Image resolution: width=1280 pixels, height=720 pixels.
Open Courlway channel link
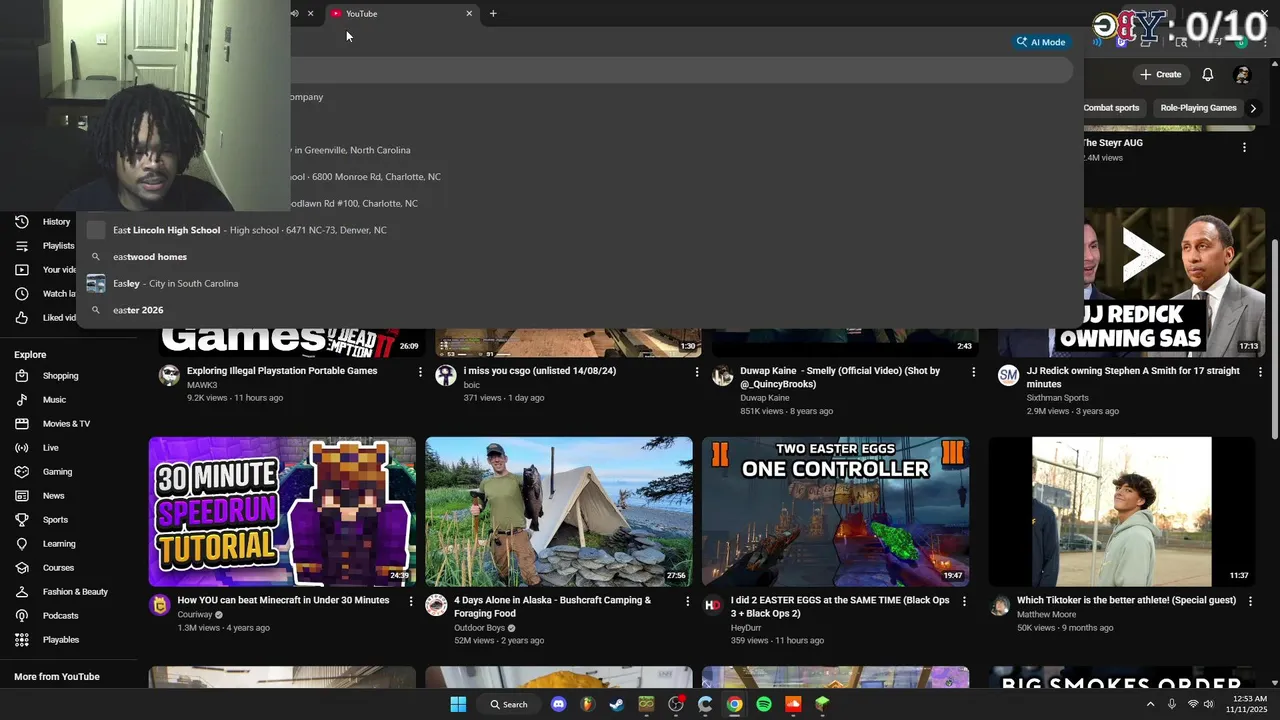coord(195,614)
